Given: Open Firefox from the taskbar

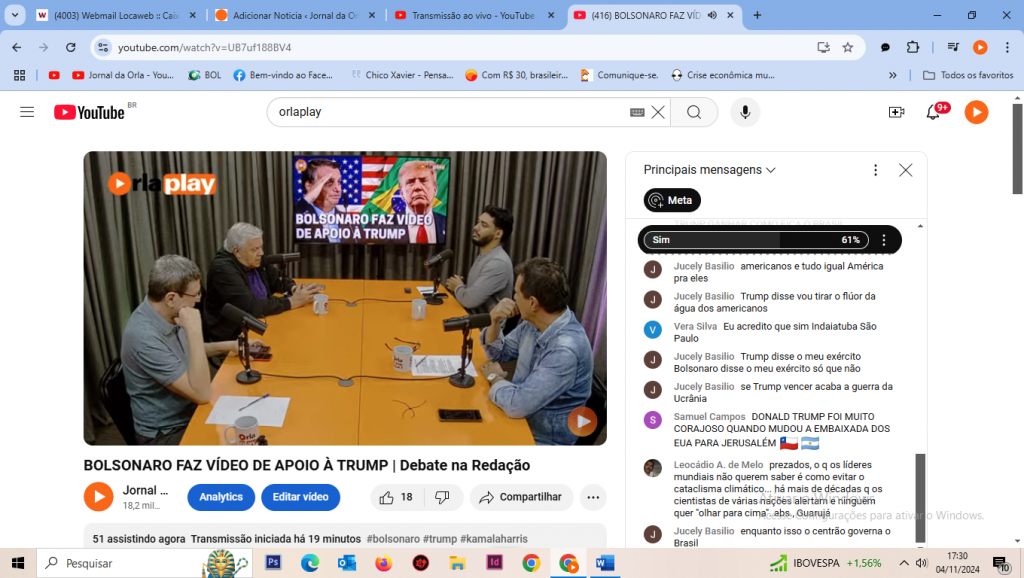Looking at the screenshot, I should 383,563.
